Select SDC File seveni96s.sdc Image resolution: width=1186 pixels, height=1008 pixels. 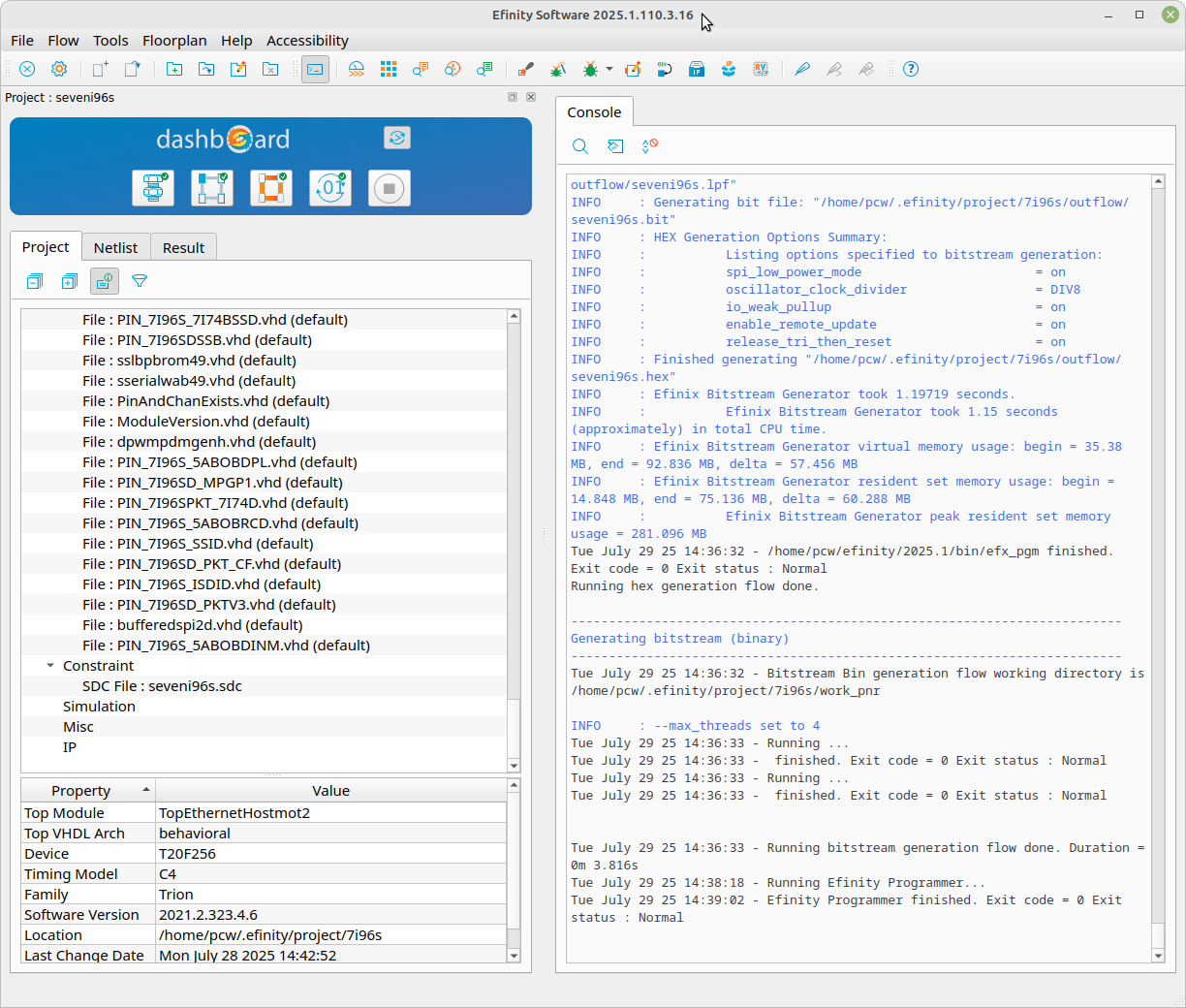click(162, 686)
